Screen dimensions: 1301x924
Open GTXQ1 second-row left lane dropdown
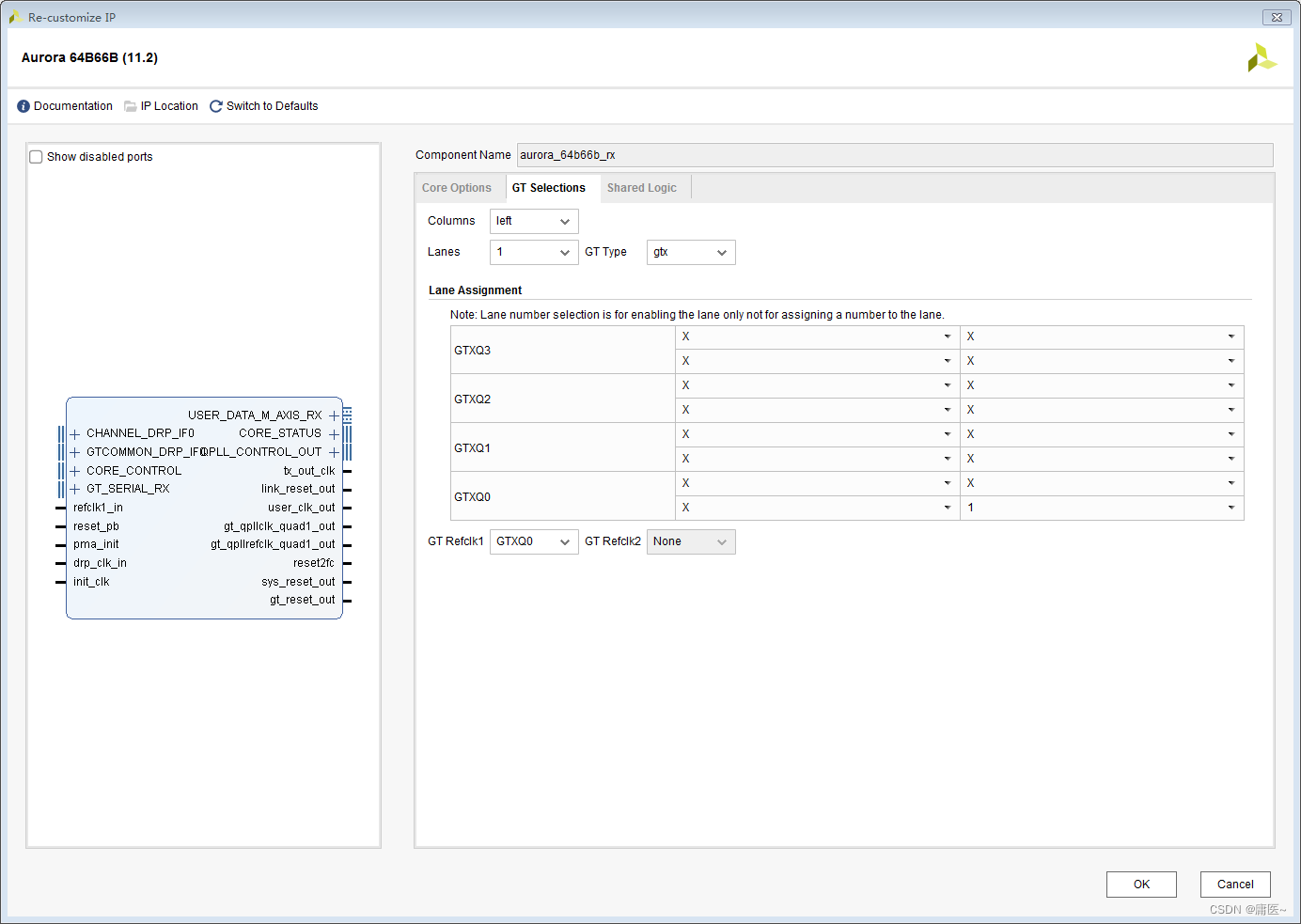pos(817,459)
